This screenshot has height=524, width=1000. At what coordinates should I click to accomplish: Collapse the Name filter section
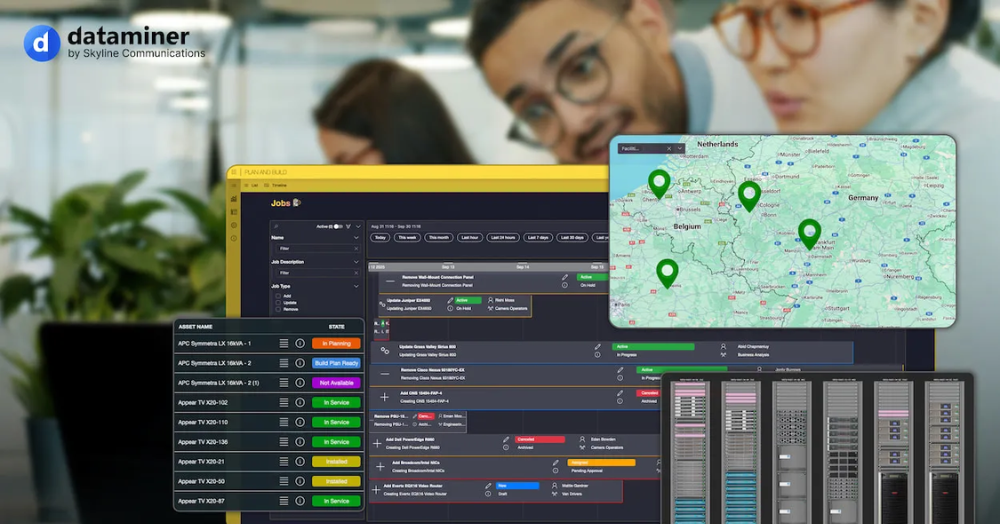coord(356,238)
